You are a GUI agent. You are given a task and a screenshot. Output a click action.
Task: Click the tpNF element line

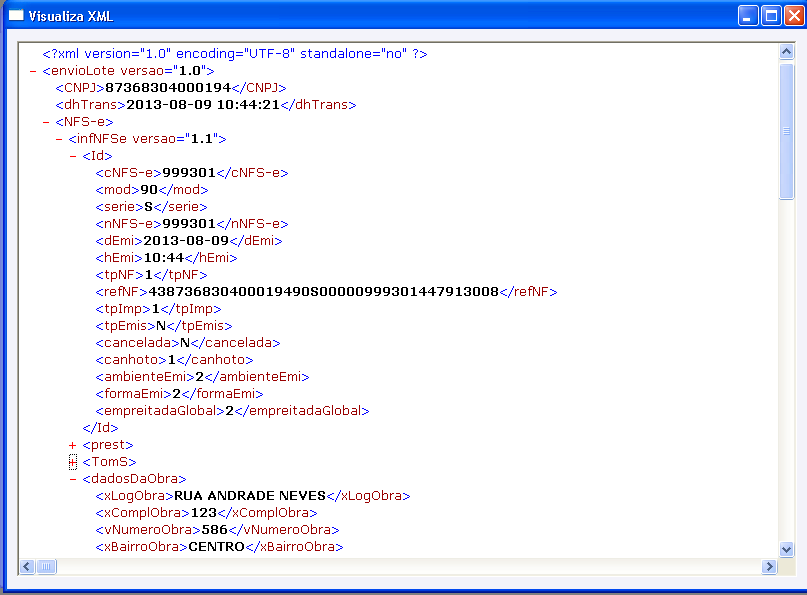tap(151, 275)
